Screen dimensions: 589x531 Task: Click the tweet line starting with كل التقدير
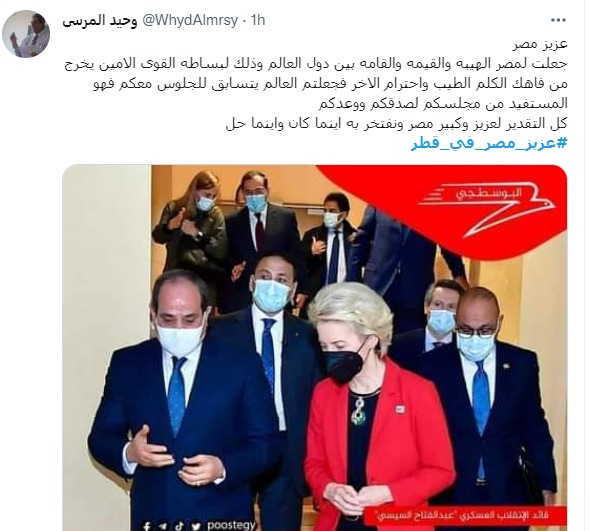coord(396,124)
